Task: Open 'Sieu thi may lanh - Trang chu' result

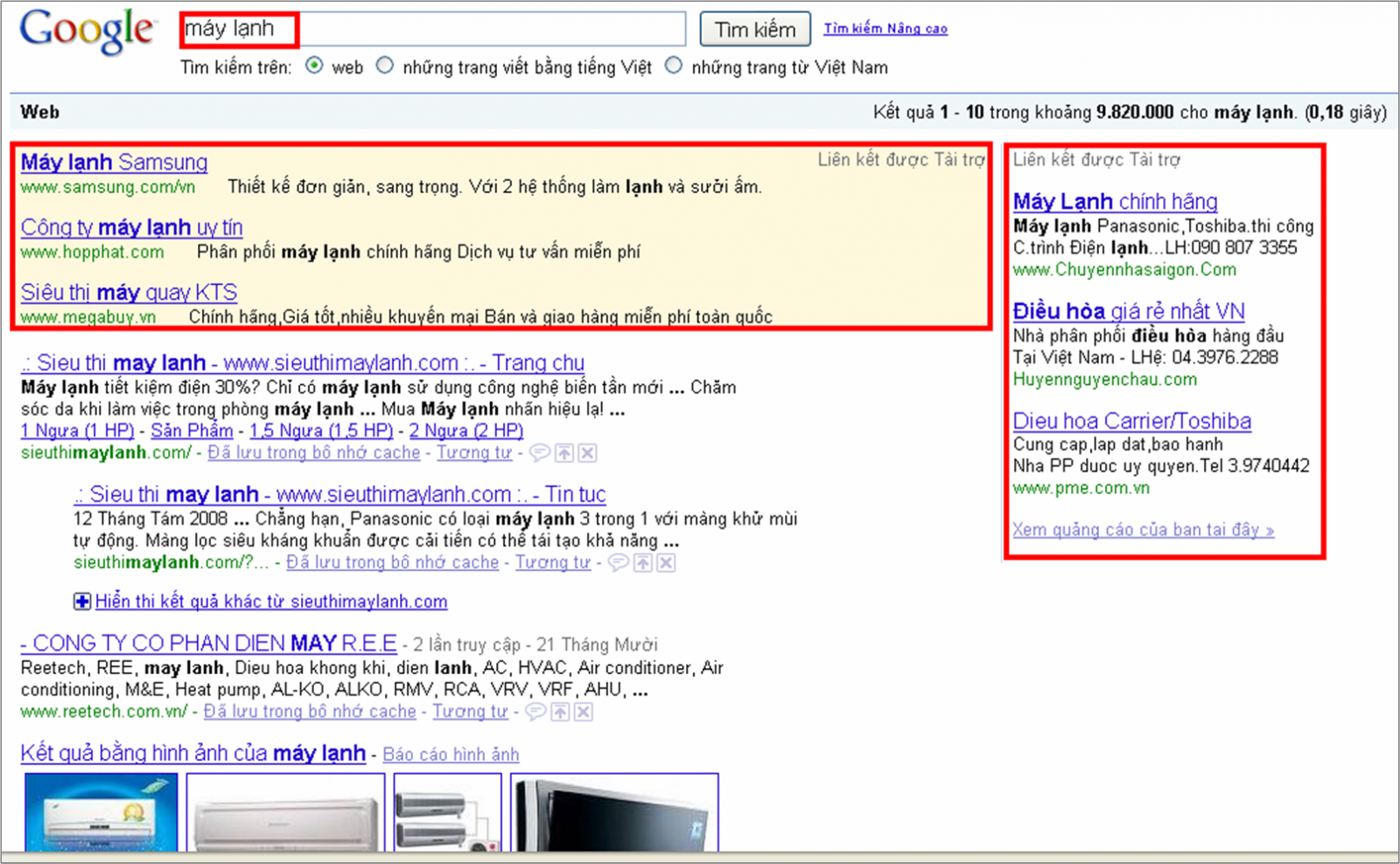Action: tap(302, 363)
